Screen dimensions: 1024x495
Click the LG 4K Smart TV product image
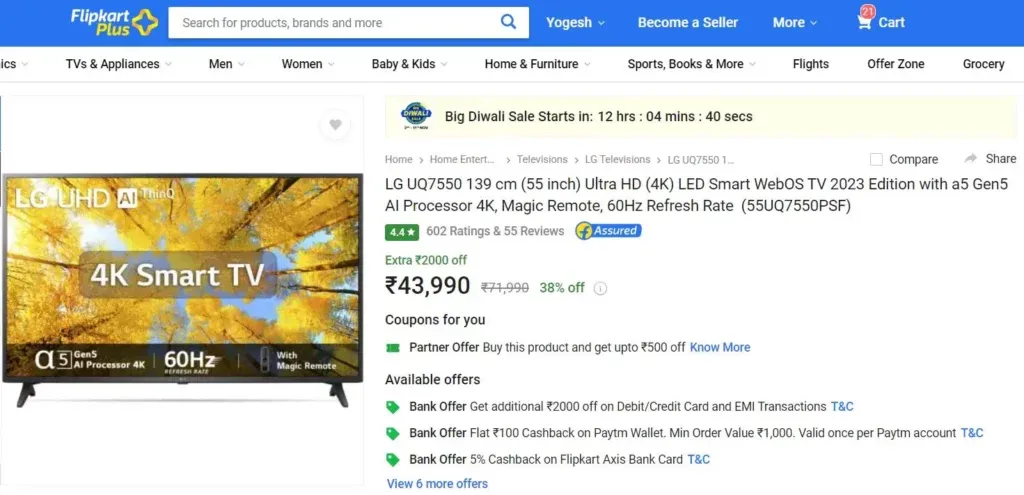(x=182, y=291)
